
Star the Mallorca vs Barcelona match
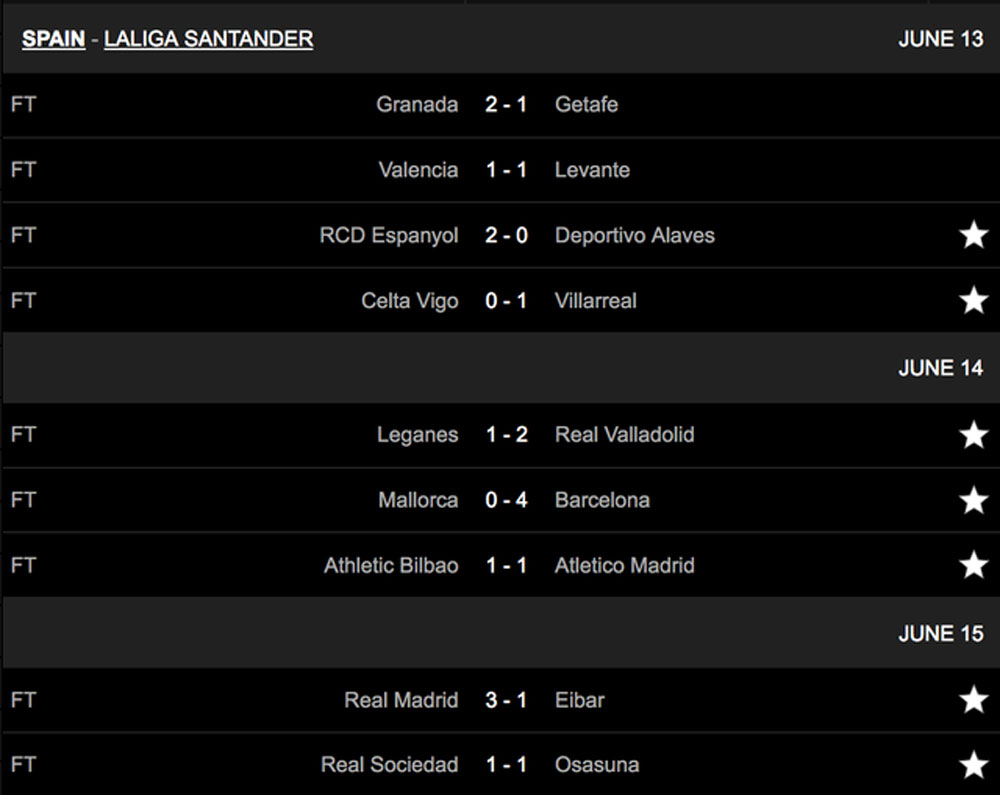pos(973,500)
